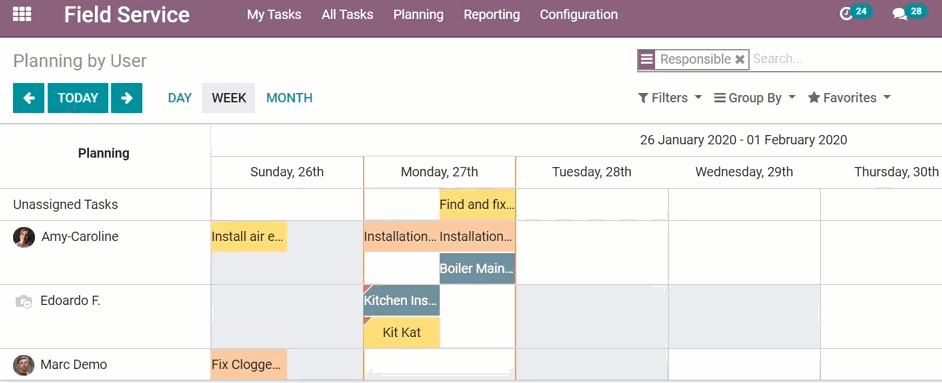The height and width of the screenshot is (383, 942).
Task: Expand the Group By dropdown
Action: click(755, 98)
